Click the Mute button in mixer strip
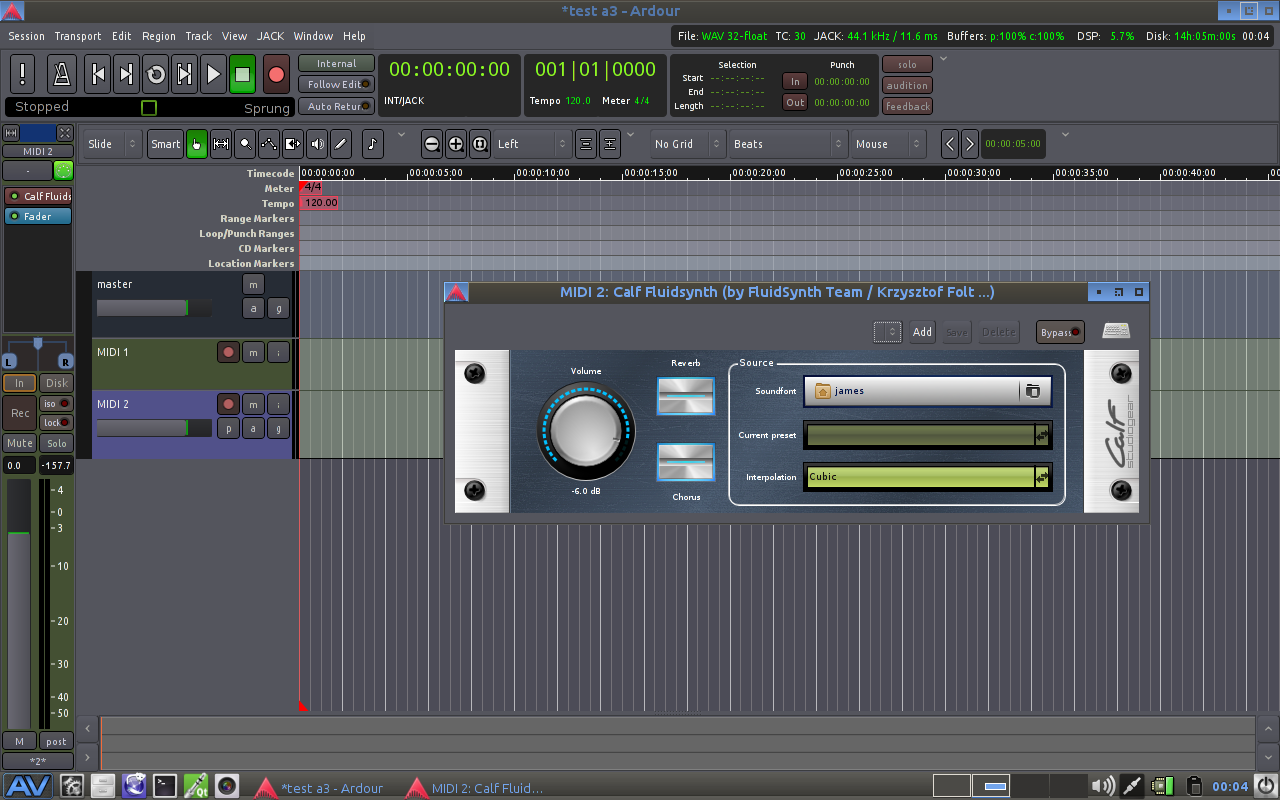This screenshot has height=800, width=1280. 19,443
